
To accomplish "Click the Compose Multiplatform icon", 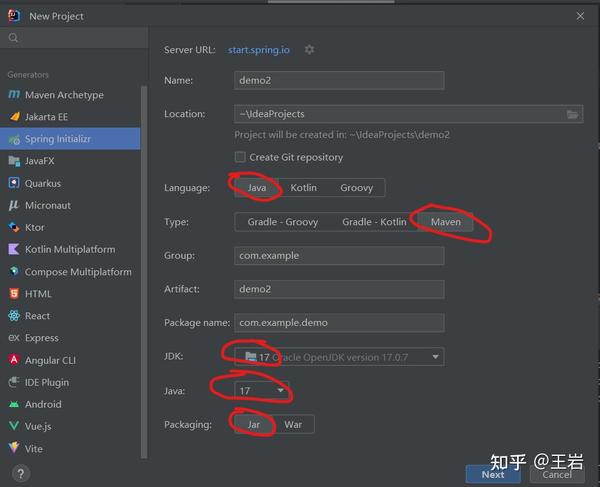I will coord(14,271).
